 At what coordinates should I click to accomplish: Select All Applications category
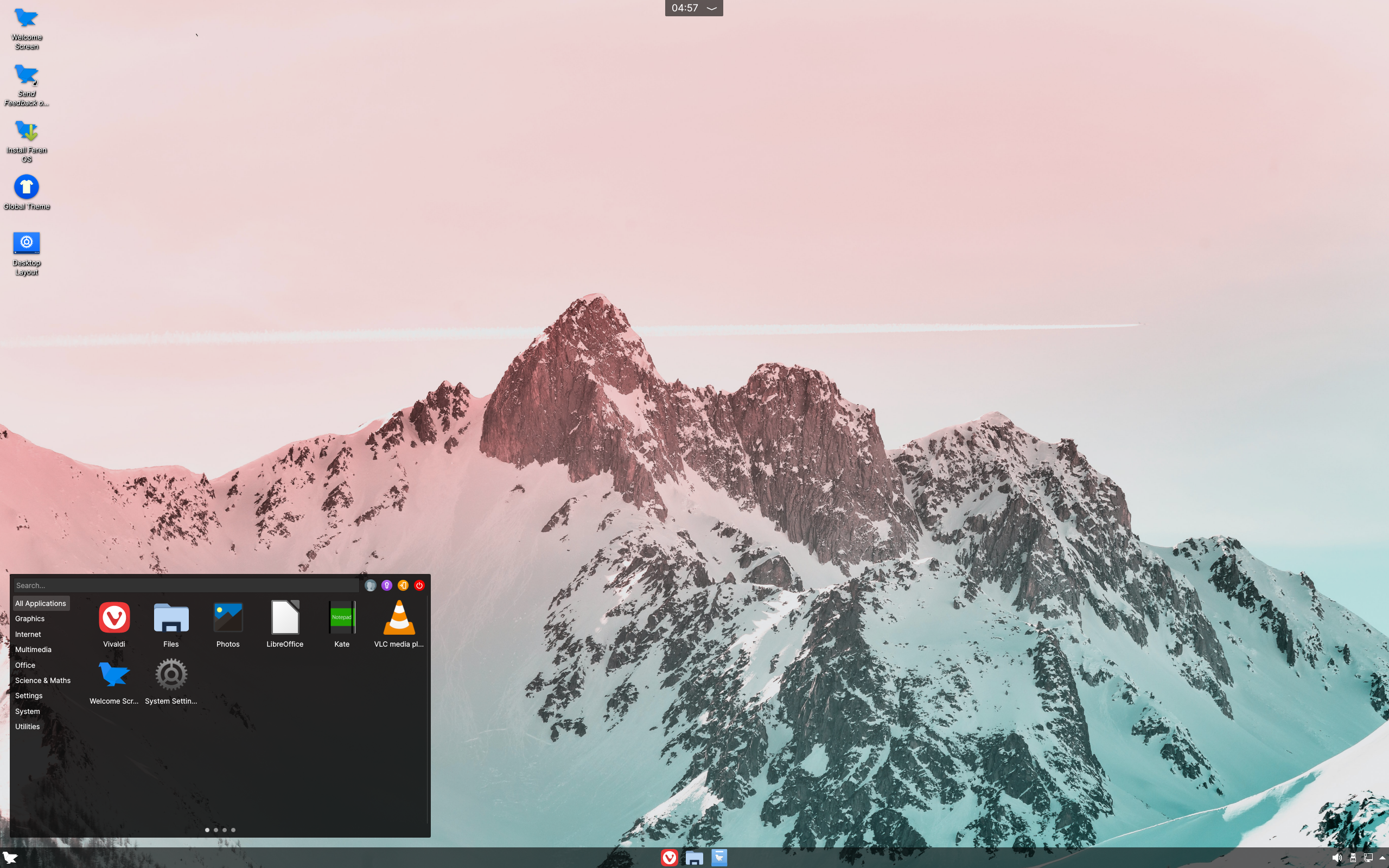(40, 602)
